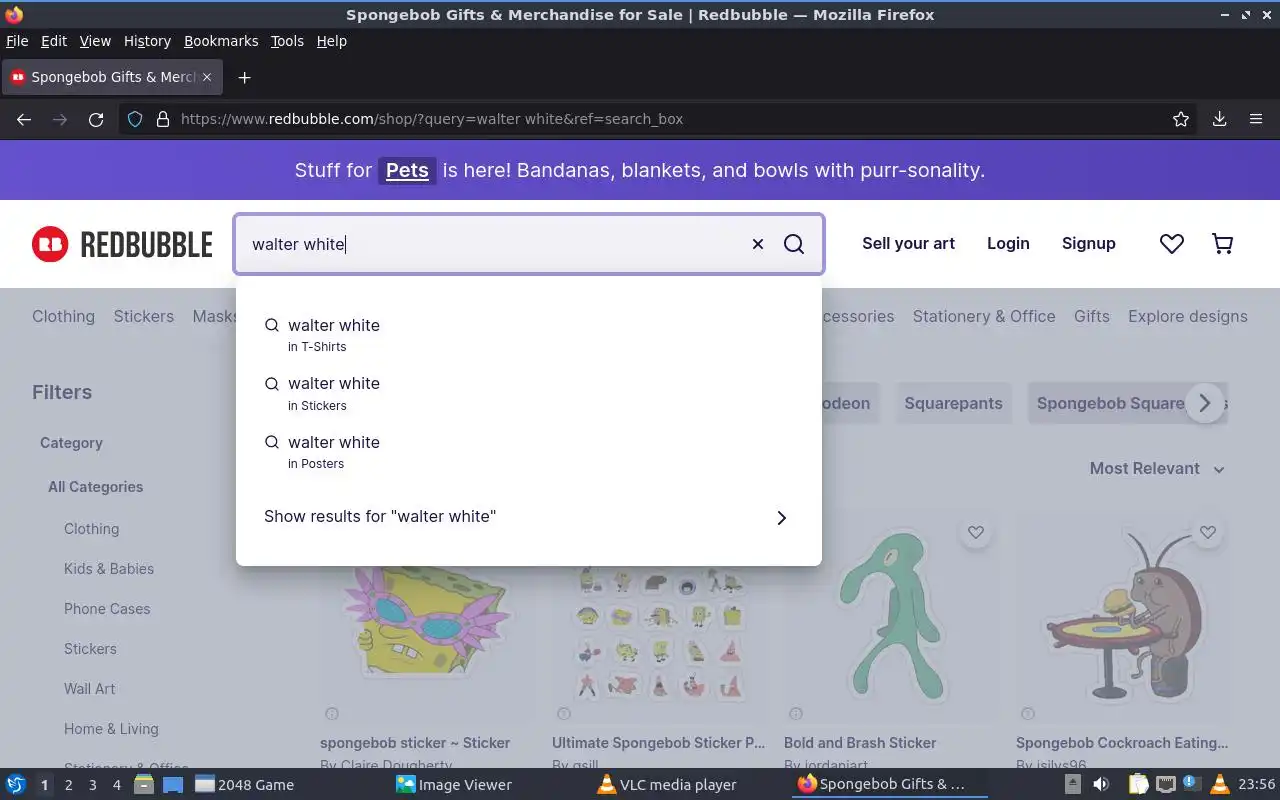The height and width of the screenshot is (800, 1280).
Task: Open the favorites heart icon in header
Action: (1172, 243)
